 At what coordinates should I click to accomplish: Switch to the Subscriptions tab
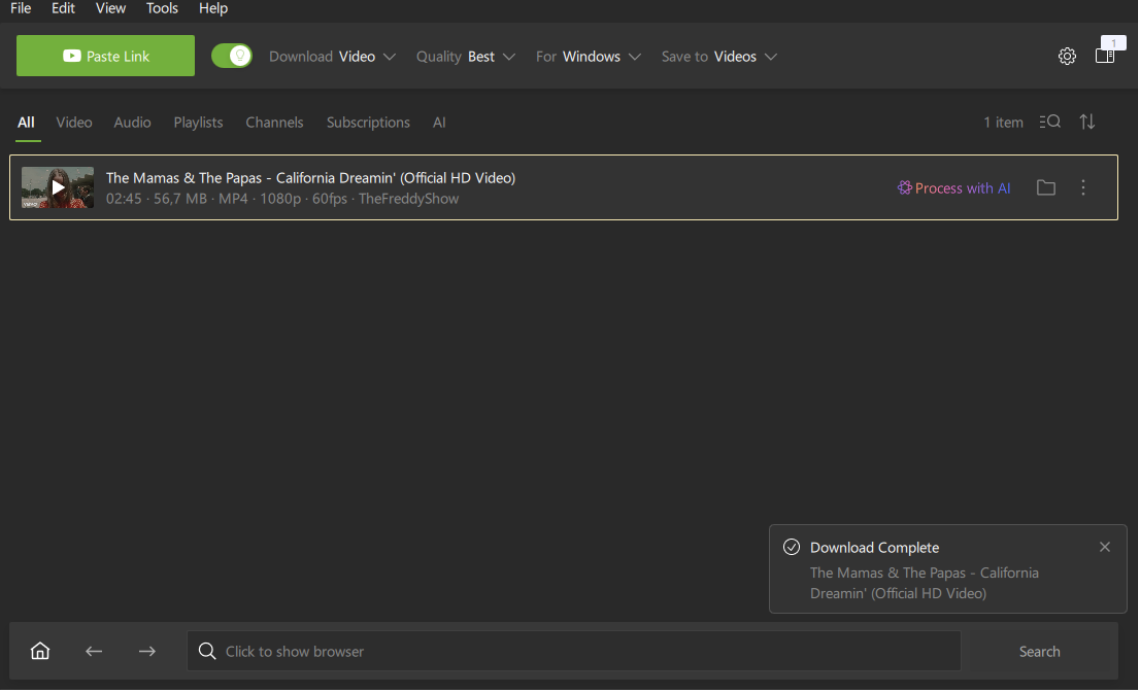click(x=368, y=123)
